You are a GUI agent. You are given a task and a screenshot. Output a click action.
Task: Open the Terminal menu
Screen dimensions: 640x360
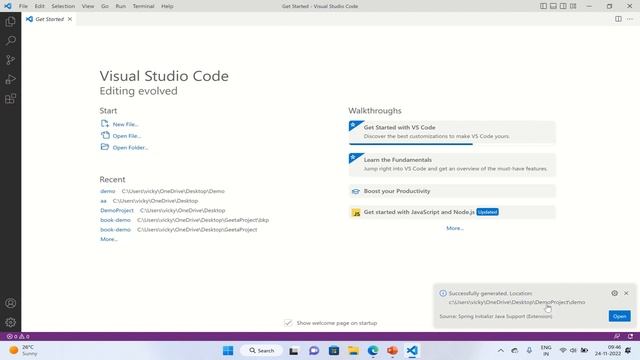(x=143, y=6)
